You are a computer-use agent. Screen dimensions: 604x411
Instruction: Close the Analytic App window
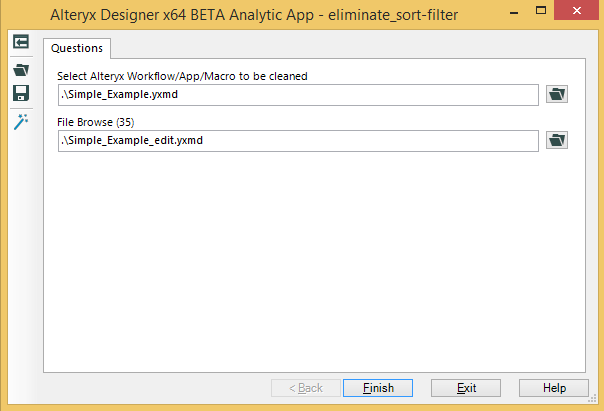[x=577, y=10]
